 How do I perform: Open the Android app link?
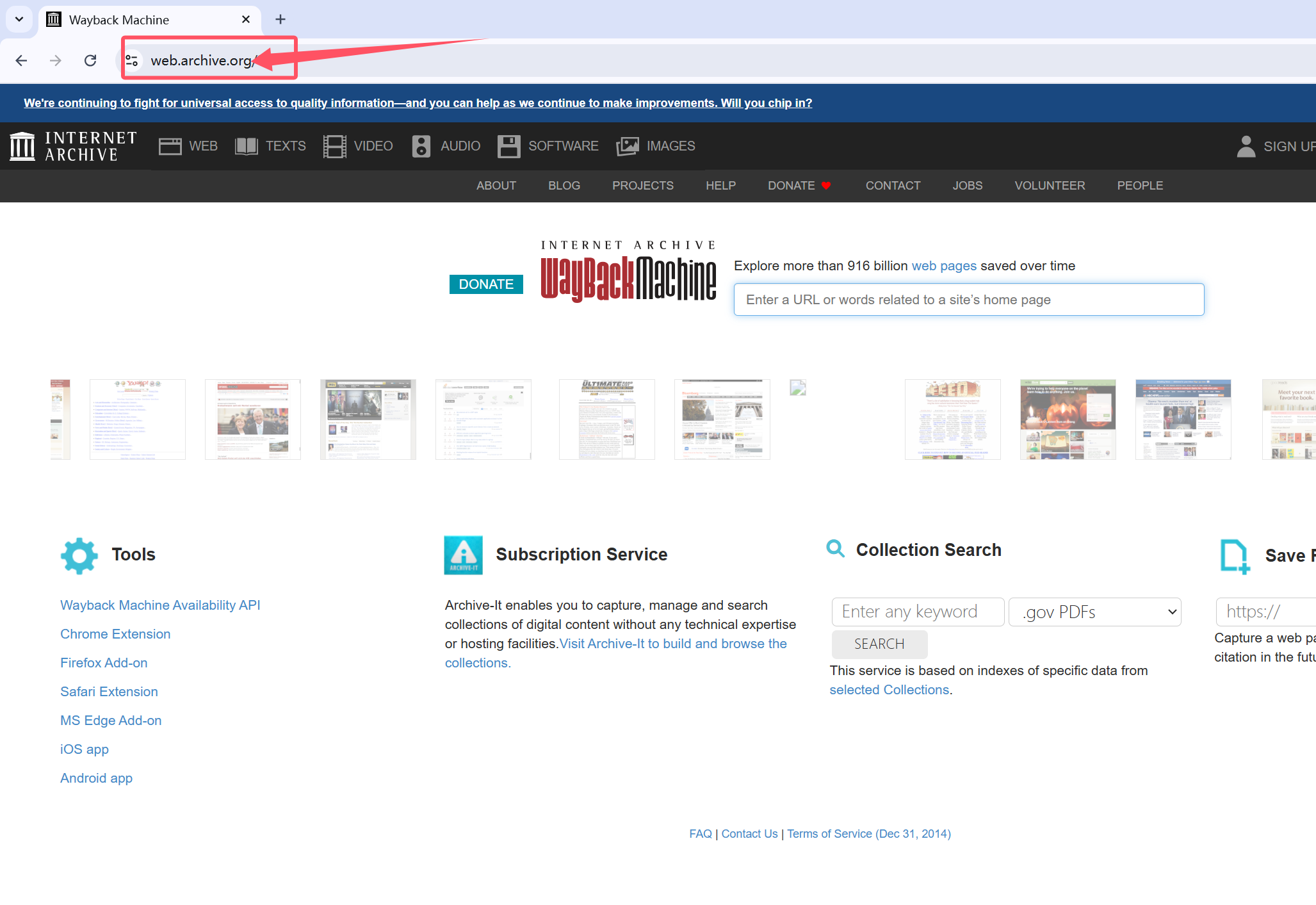(96, 778)
